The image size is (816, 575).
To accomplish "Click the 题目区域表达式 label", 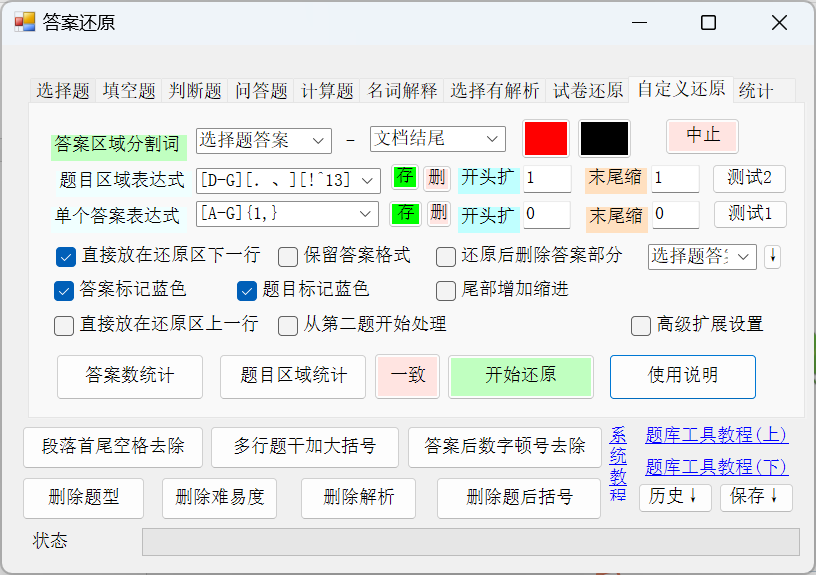I will coord(122,180).
